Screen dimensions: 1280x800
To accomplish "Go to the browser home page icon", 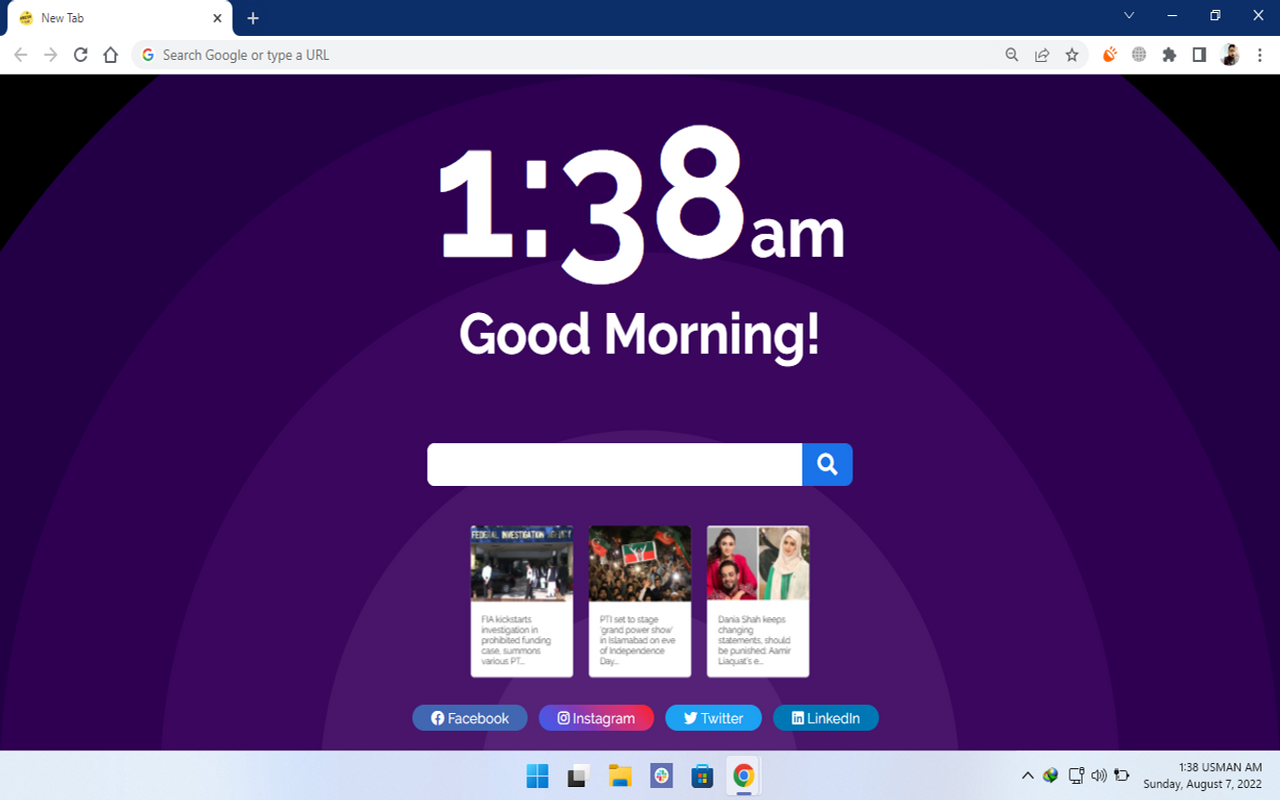I will pyautogui.click(x=111, y=55).
